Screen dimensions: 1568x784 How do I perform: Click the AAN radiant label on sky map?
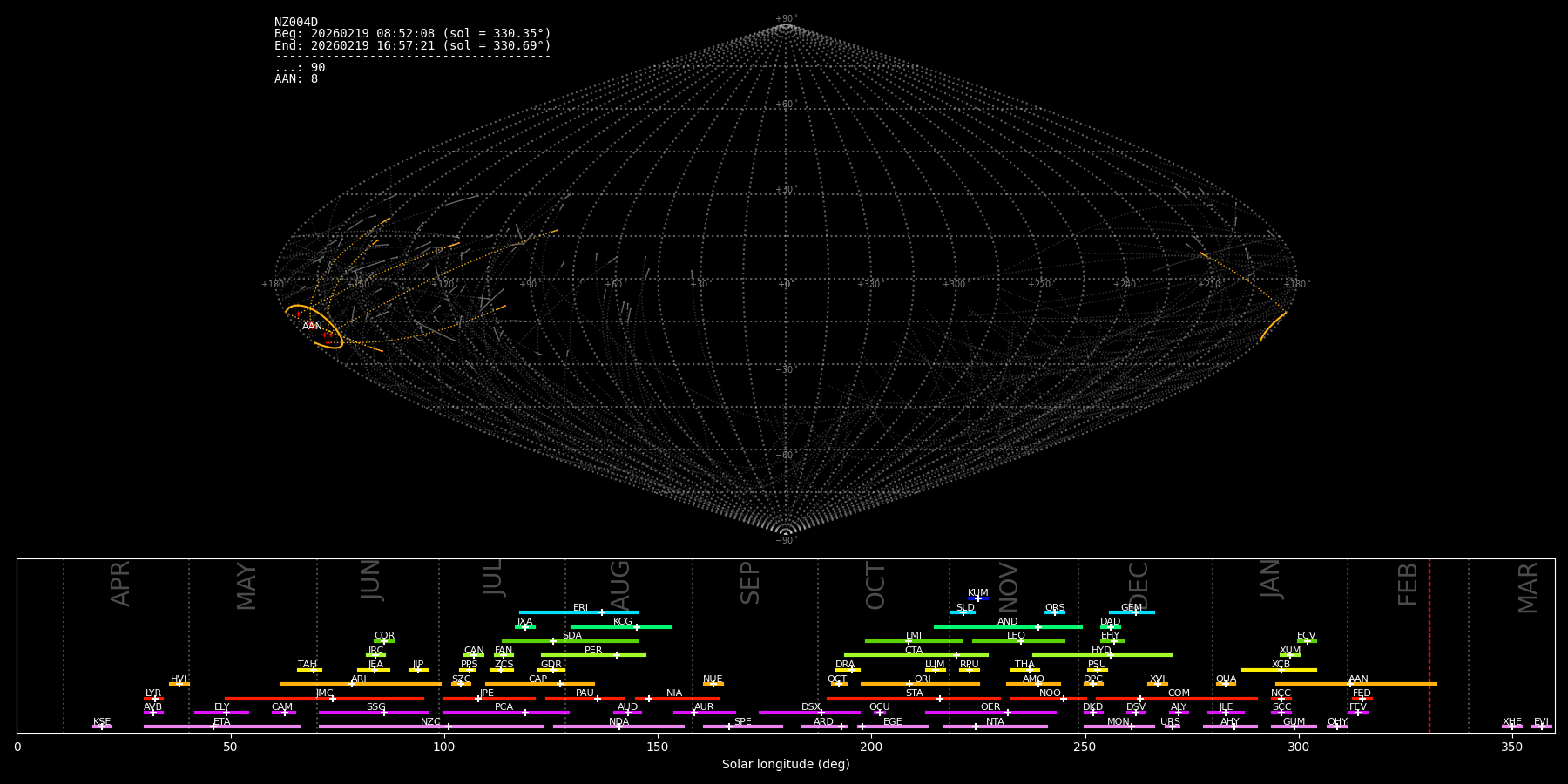pyautogui.click(x=313, y=327)
